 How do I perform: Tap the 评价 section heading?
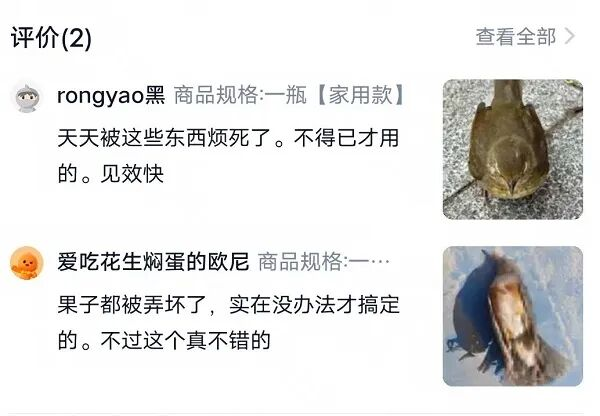35,38
